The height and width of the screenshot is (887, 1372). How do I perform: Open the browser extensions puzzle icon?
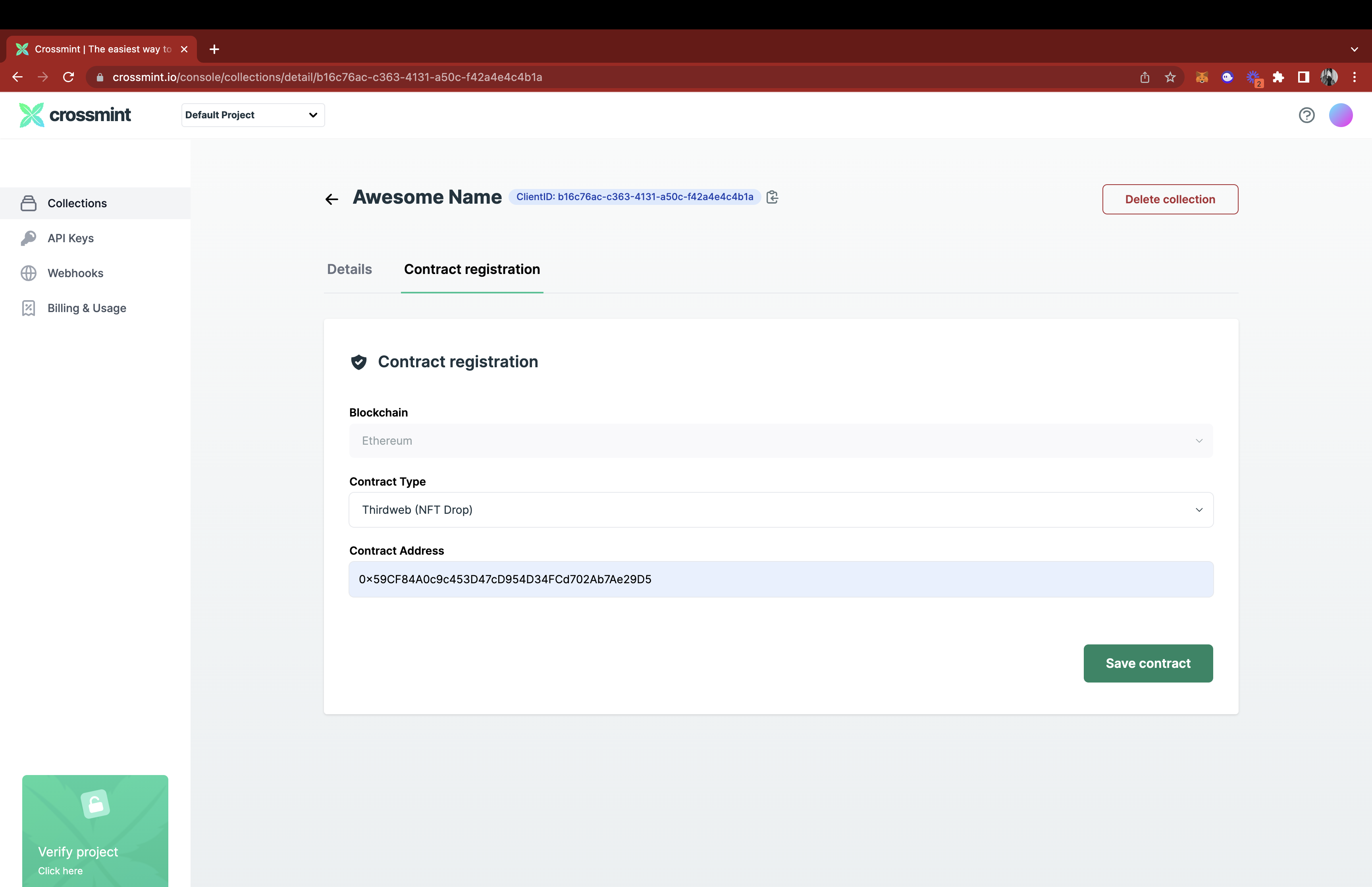[x=1278, y=77]
